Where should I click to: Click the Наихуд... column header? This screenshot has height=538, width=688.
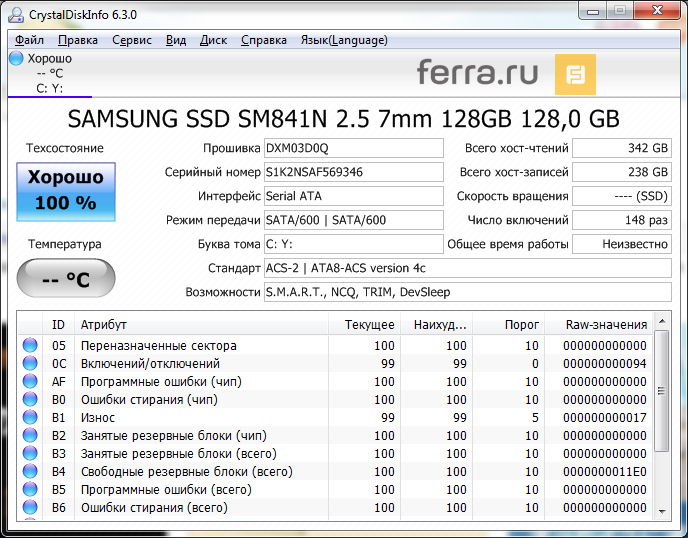[436, 325]
